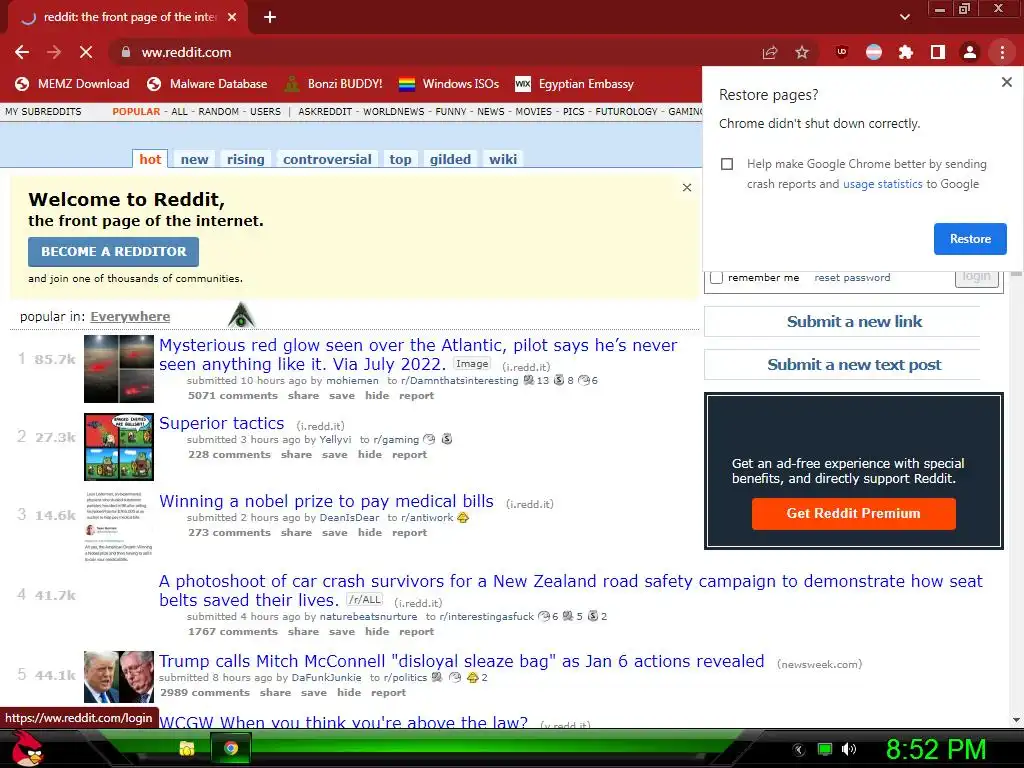Viewport: 1024px width, 768px height.
Task: Open the uBlock Origin extension icon
Action: [x=842, y=52]
